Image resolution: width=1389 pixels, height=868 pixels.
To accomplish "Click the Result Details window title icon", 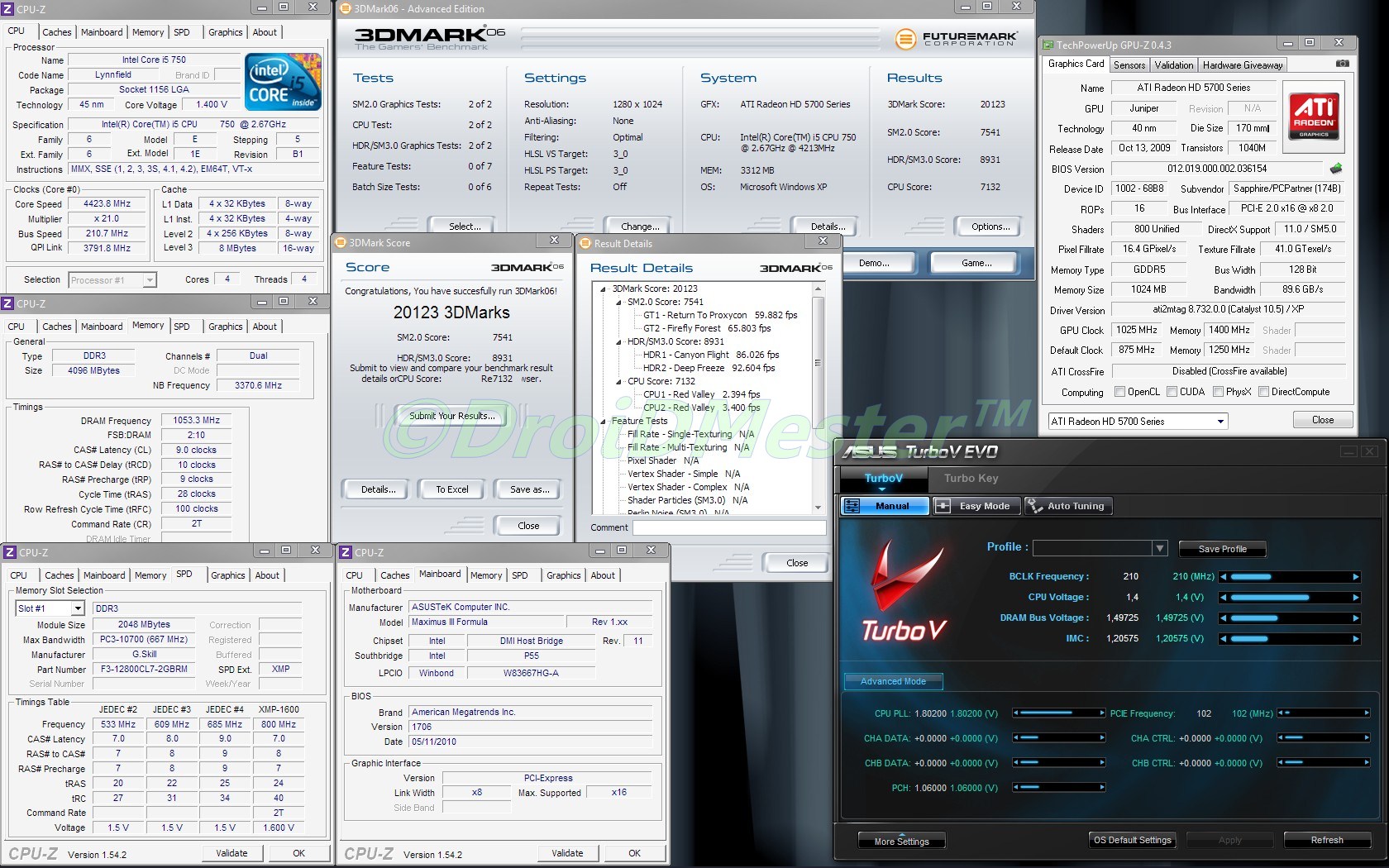I will click(585, 243).
